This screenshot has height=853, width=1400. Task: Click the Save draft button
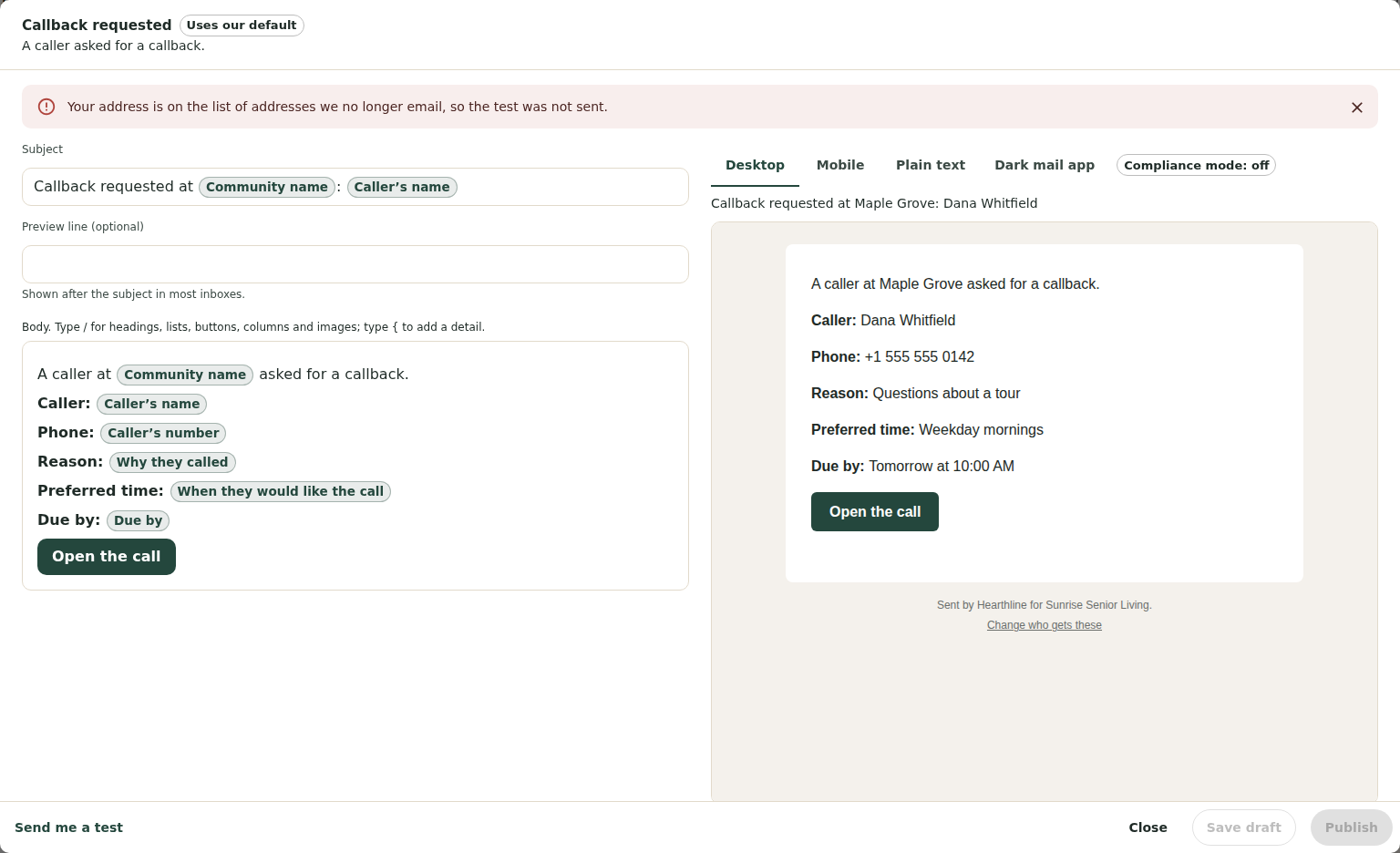(1244, 827)
